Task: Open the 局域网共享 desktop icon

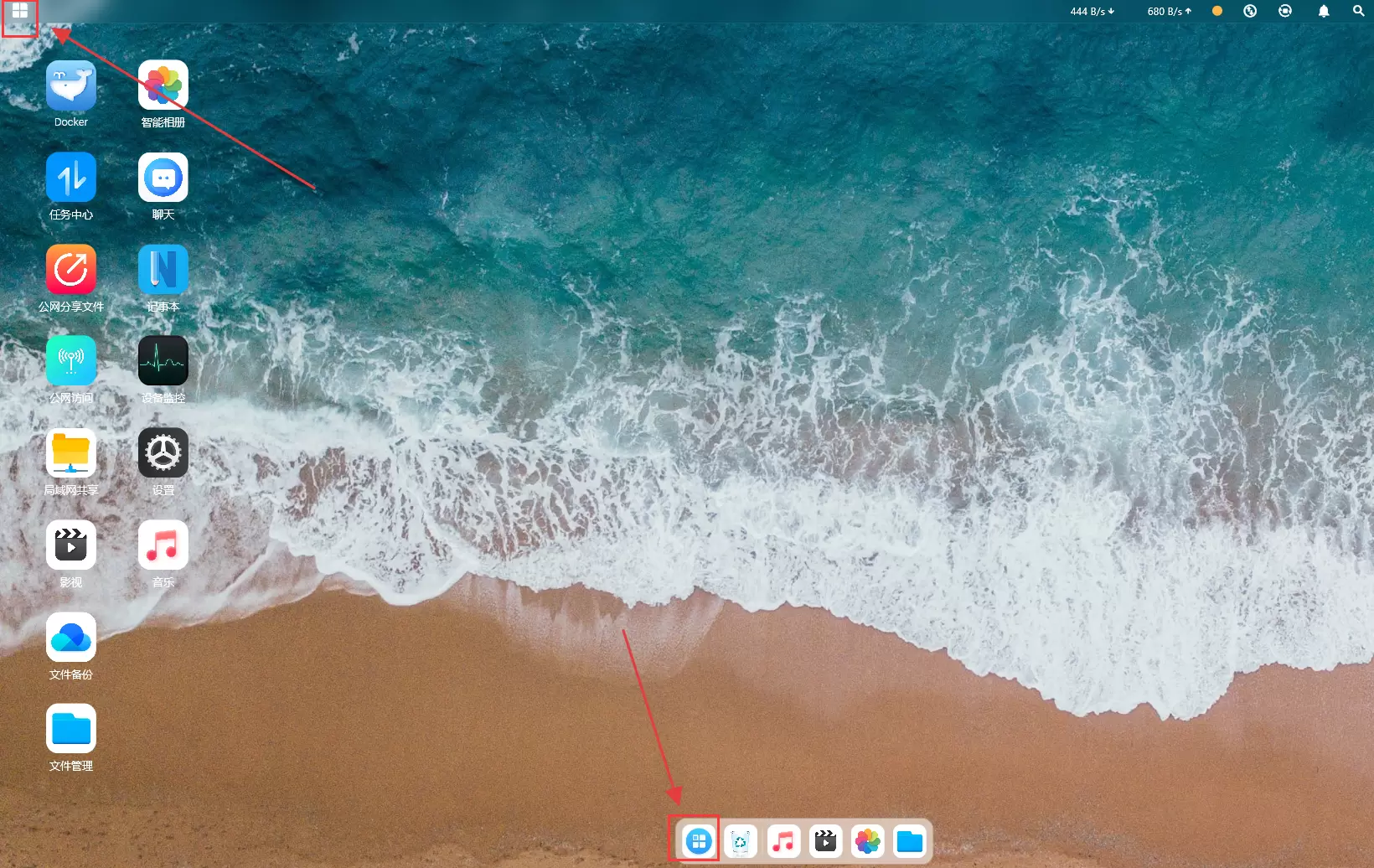Action: click(71, 453)
